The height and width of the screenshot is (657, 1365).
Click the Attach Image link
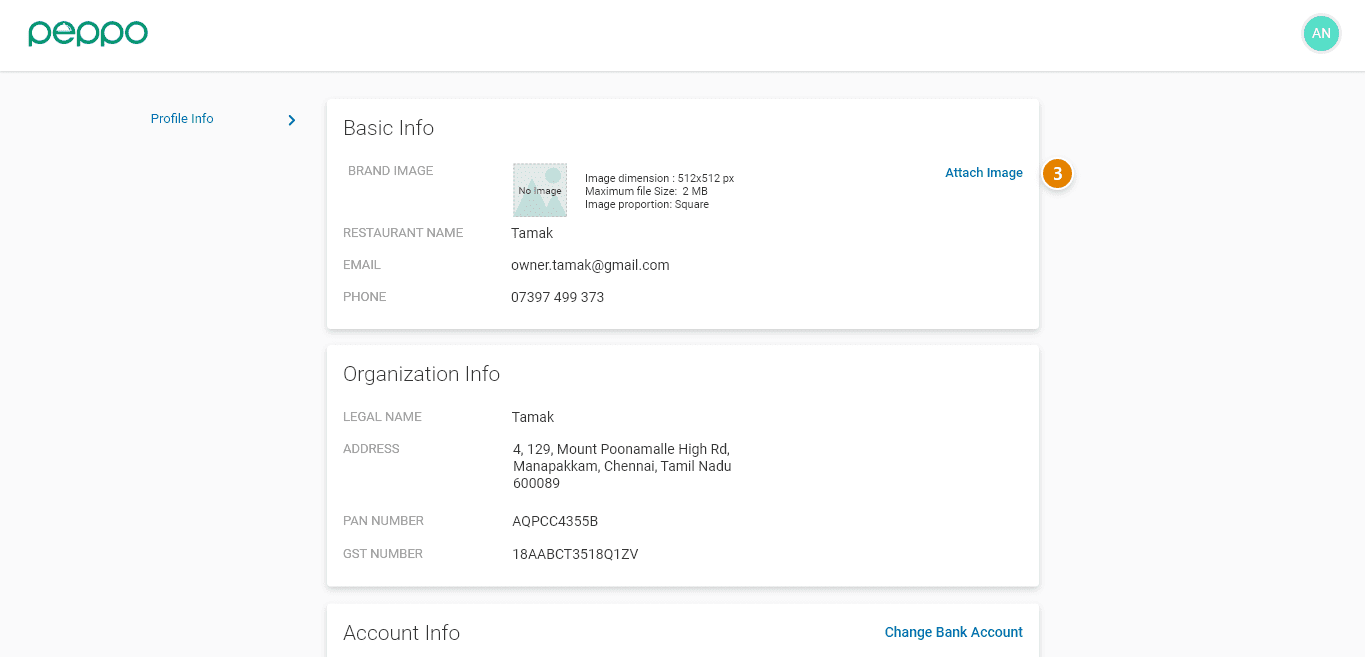[983, 173]
